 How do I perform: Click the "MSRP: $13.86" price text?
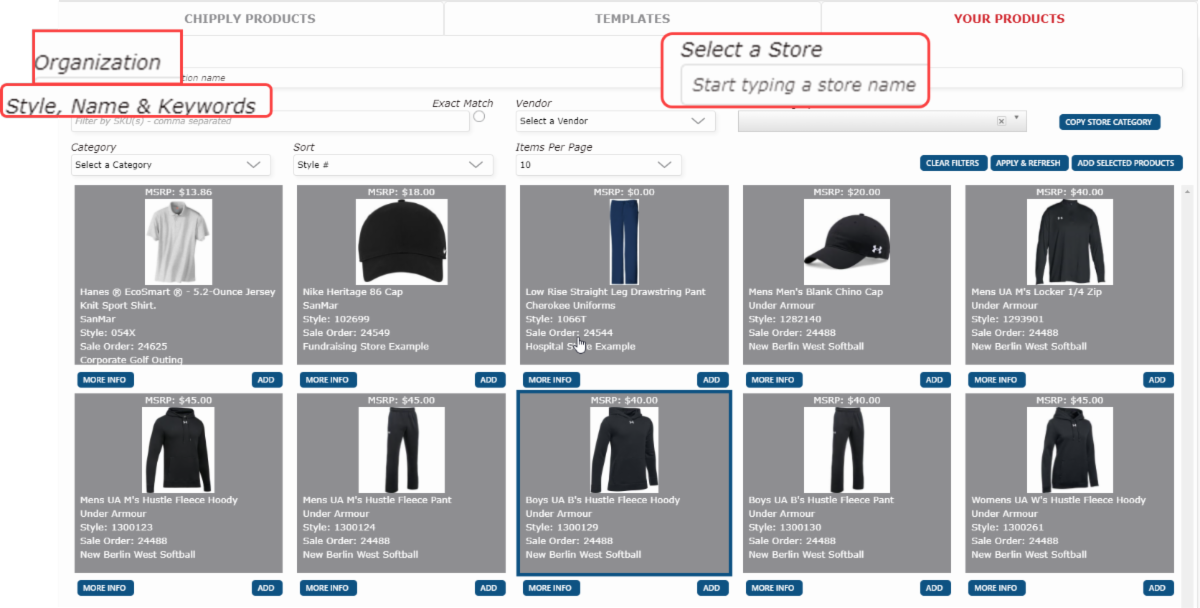(178, 192)
